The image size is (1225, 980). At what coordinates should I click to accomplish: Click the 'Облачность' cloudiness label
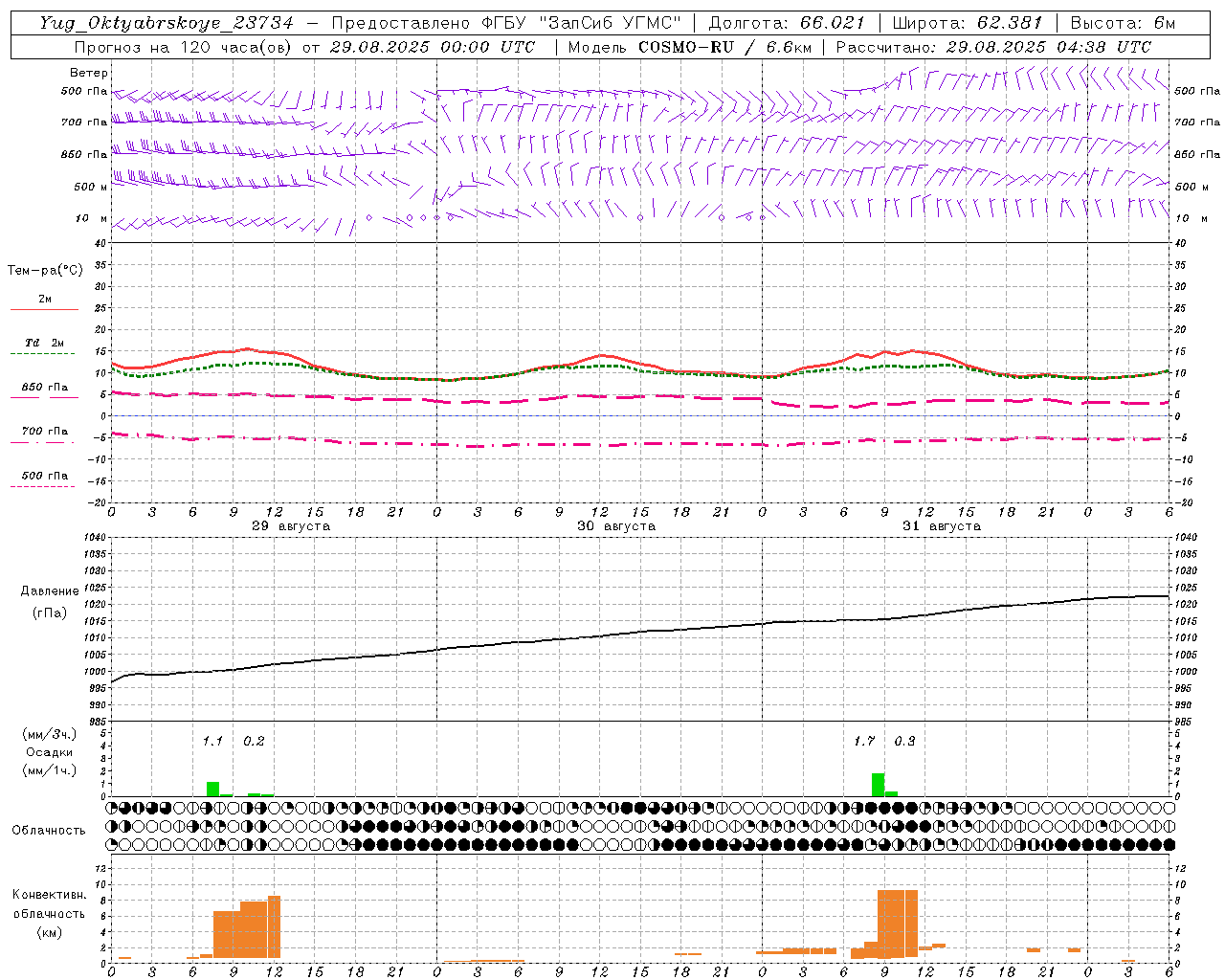coord(49,830)
